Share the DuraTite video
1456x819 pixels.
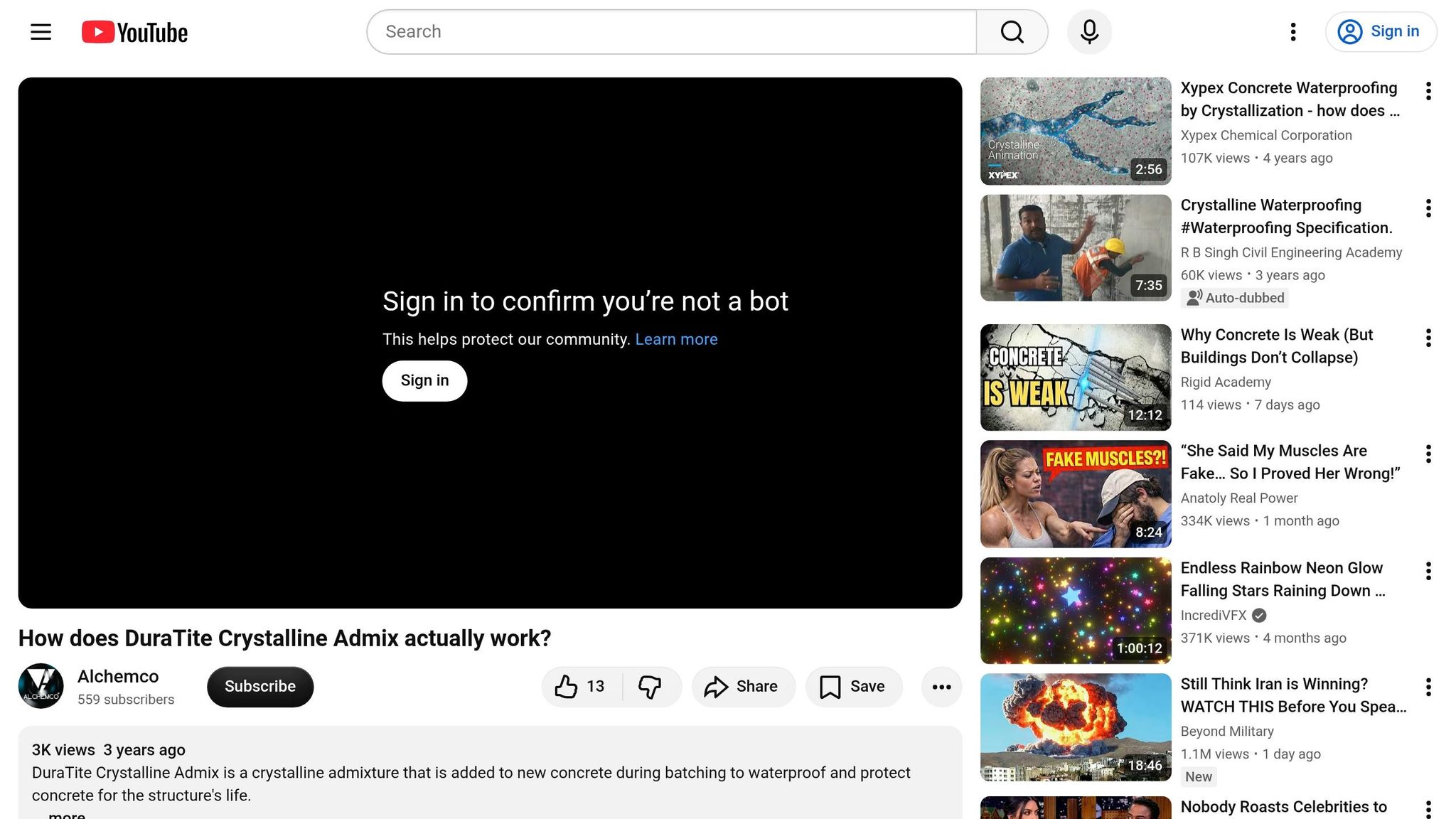(742, 687)
